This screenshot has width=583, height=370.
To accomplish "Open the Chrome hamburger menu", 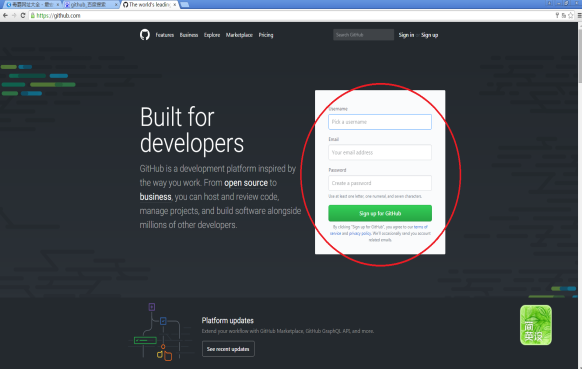I will coord(579,15).
